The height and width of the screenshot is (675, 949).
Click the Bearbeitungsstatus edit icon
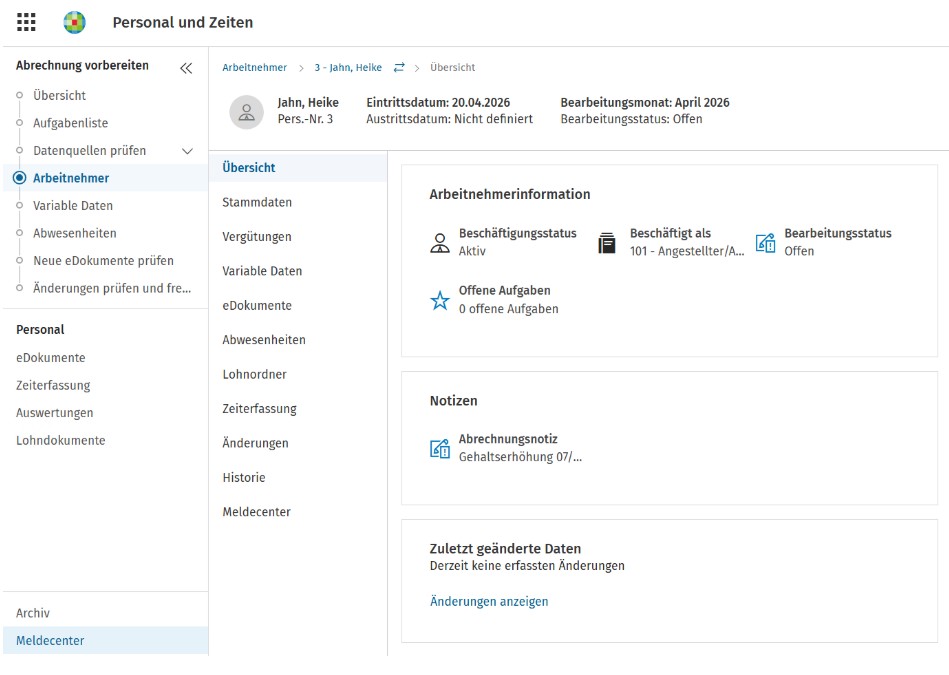[x=766, y=243]
